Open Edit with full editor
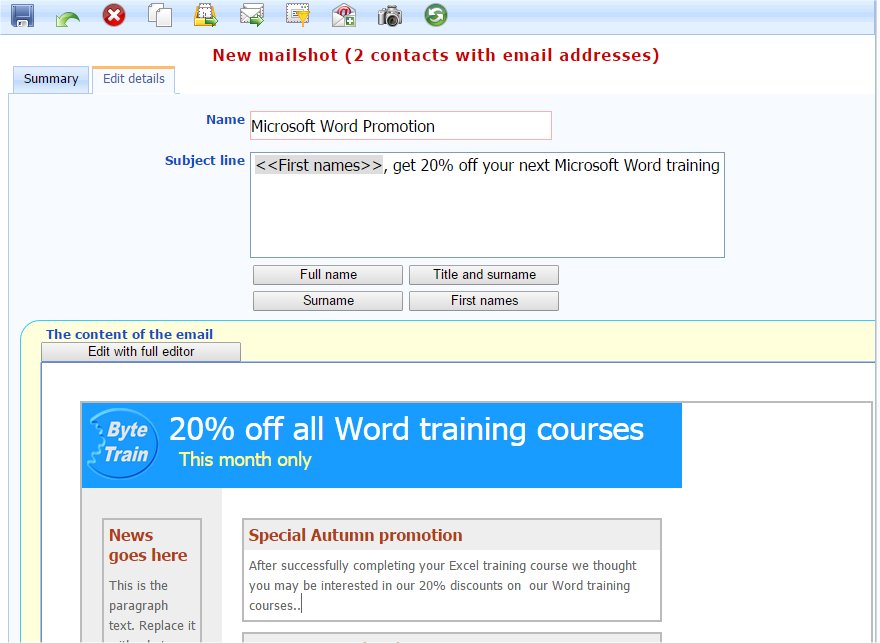Image resolution: width=880 pixels, height=643 pixels. click(141, 352)
